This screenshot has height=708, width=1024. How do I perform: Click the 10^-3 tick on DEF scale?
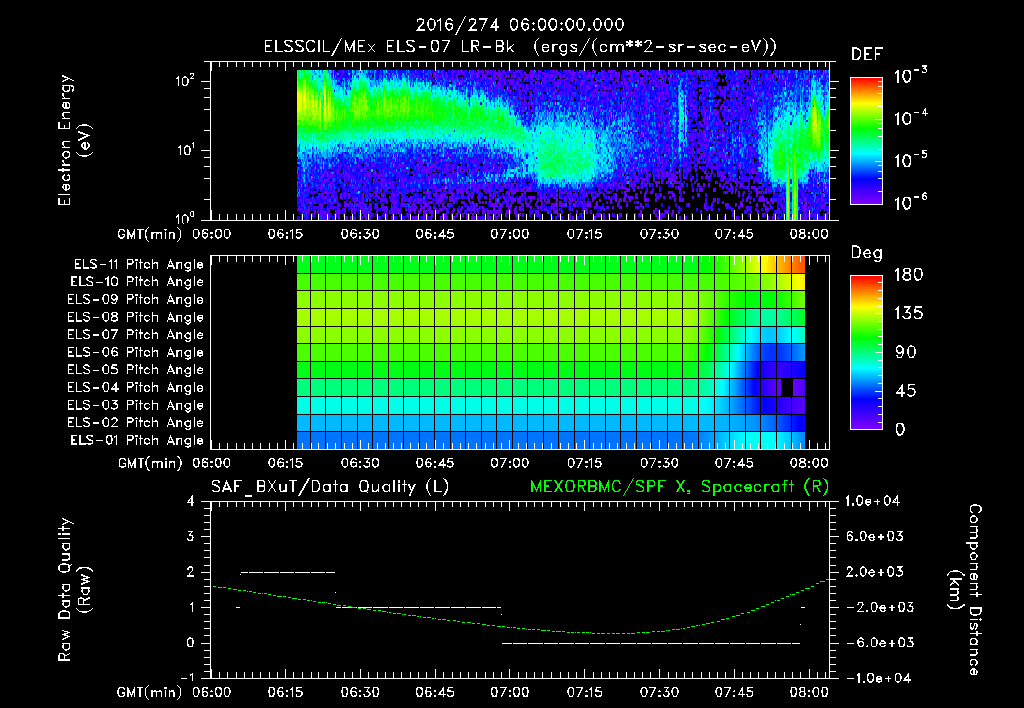pyautogui.click(x=910, y=76)
